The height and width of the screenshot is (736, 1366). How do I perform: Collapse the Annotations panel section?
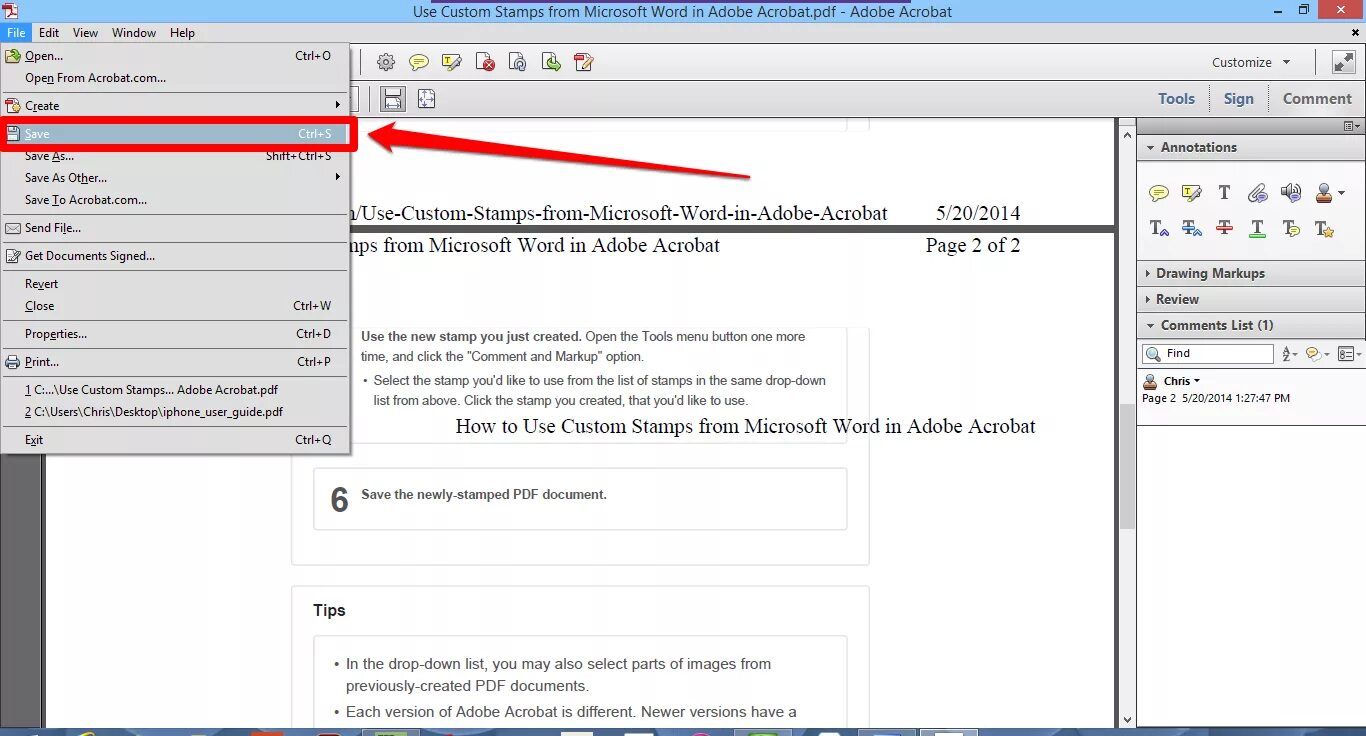point(1149,147)
